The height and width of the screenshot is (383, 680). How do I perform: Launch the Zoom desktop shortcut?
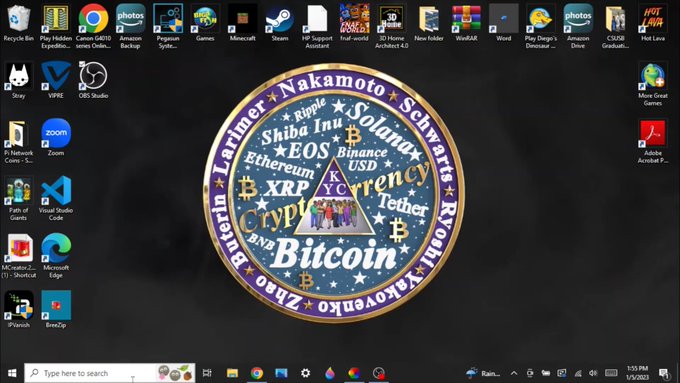pos(56,137)
